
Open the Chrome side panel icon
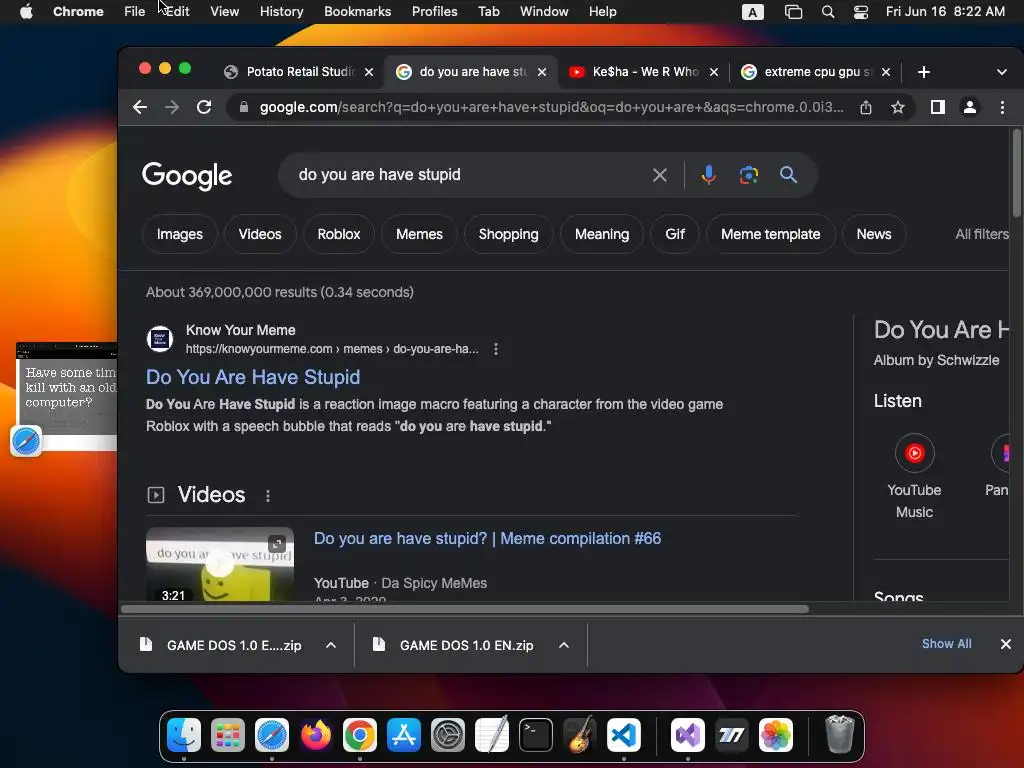tap(938, 107)
